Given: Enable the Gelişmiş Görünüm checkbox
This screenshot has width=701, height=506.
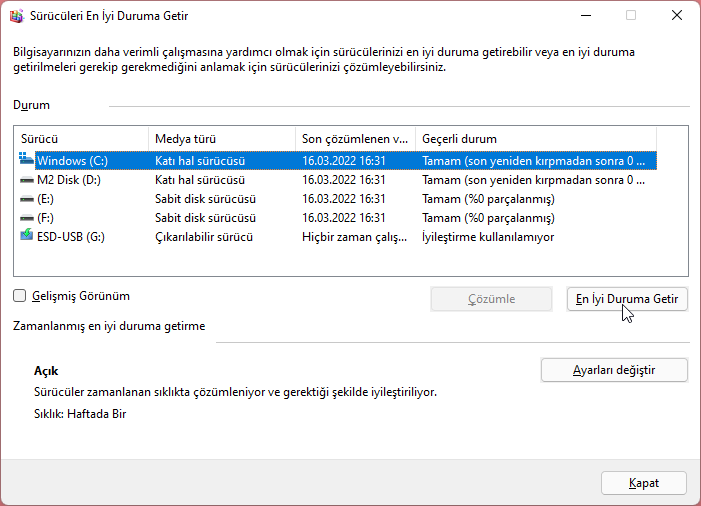Looking at the screenshot, I should tap(20, 296).
